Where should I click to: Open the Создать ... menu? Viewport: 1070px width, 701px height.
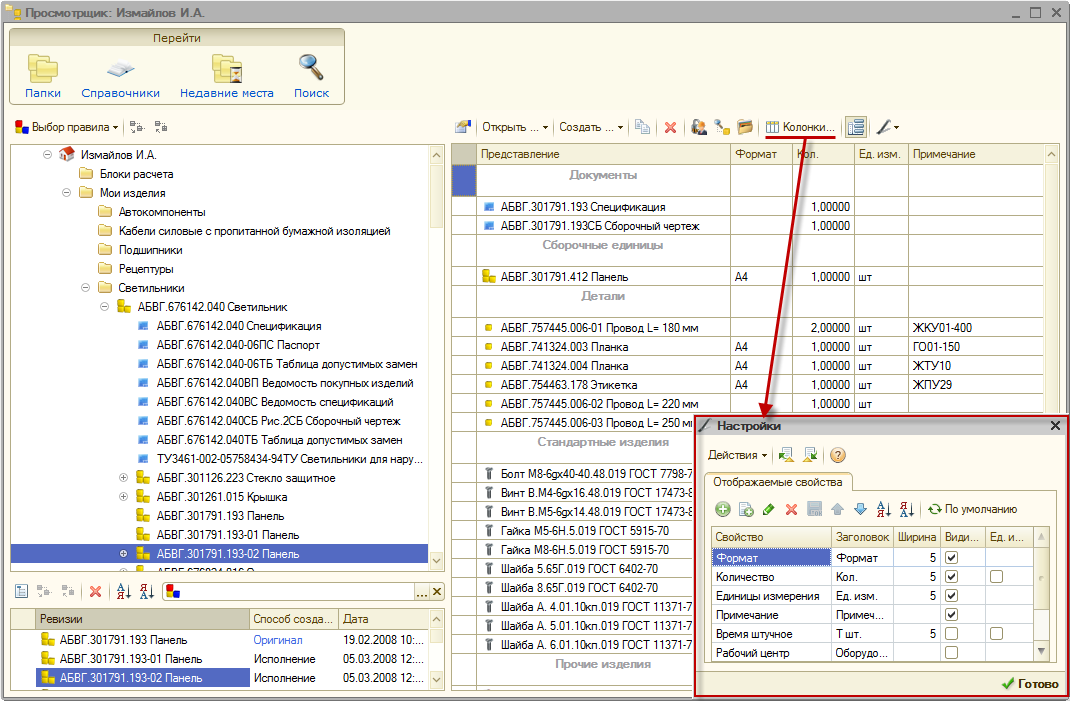590,128
